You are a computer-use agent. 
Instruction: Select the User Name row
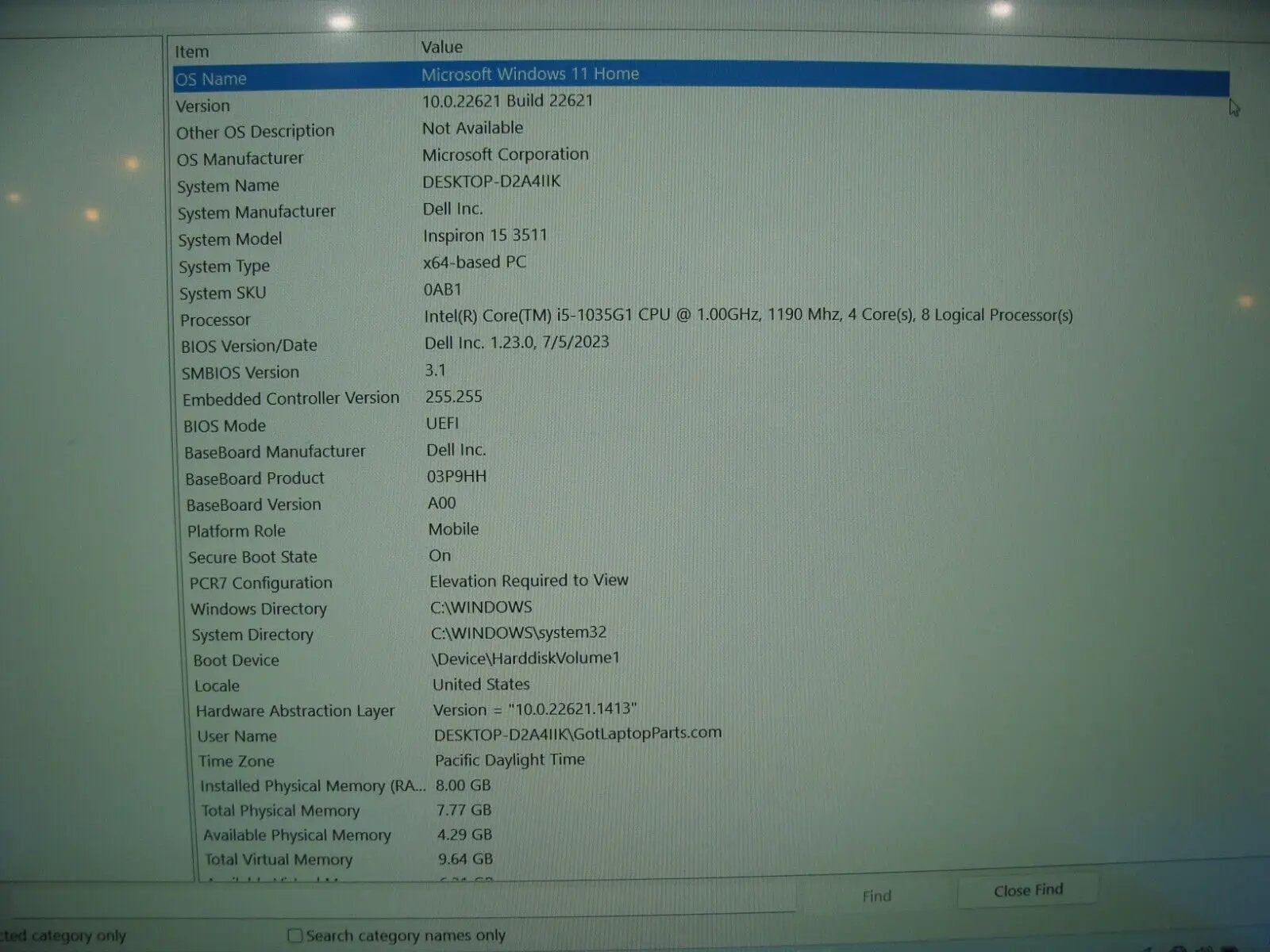(x=237, y=736)
